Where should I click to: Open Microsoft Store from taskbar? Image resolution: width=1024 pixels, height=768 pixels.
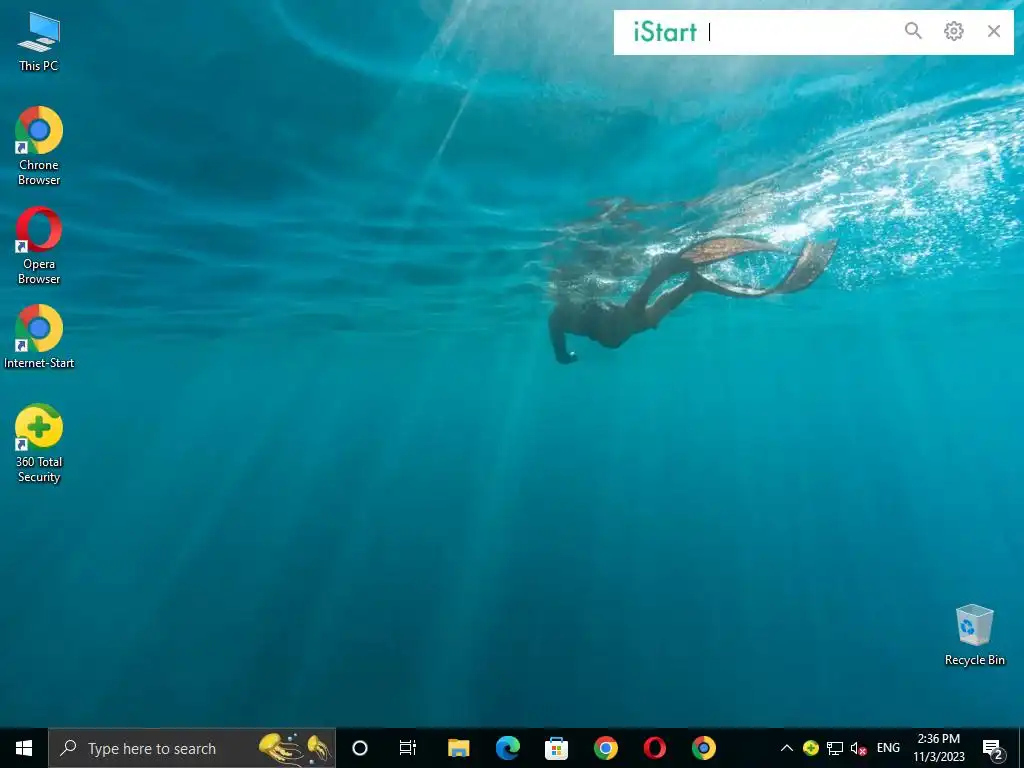[556, 748]
